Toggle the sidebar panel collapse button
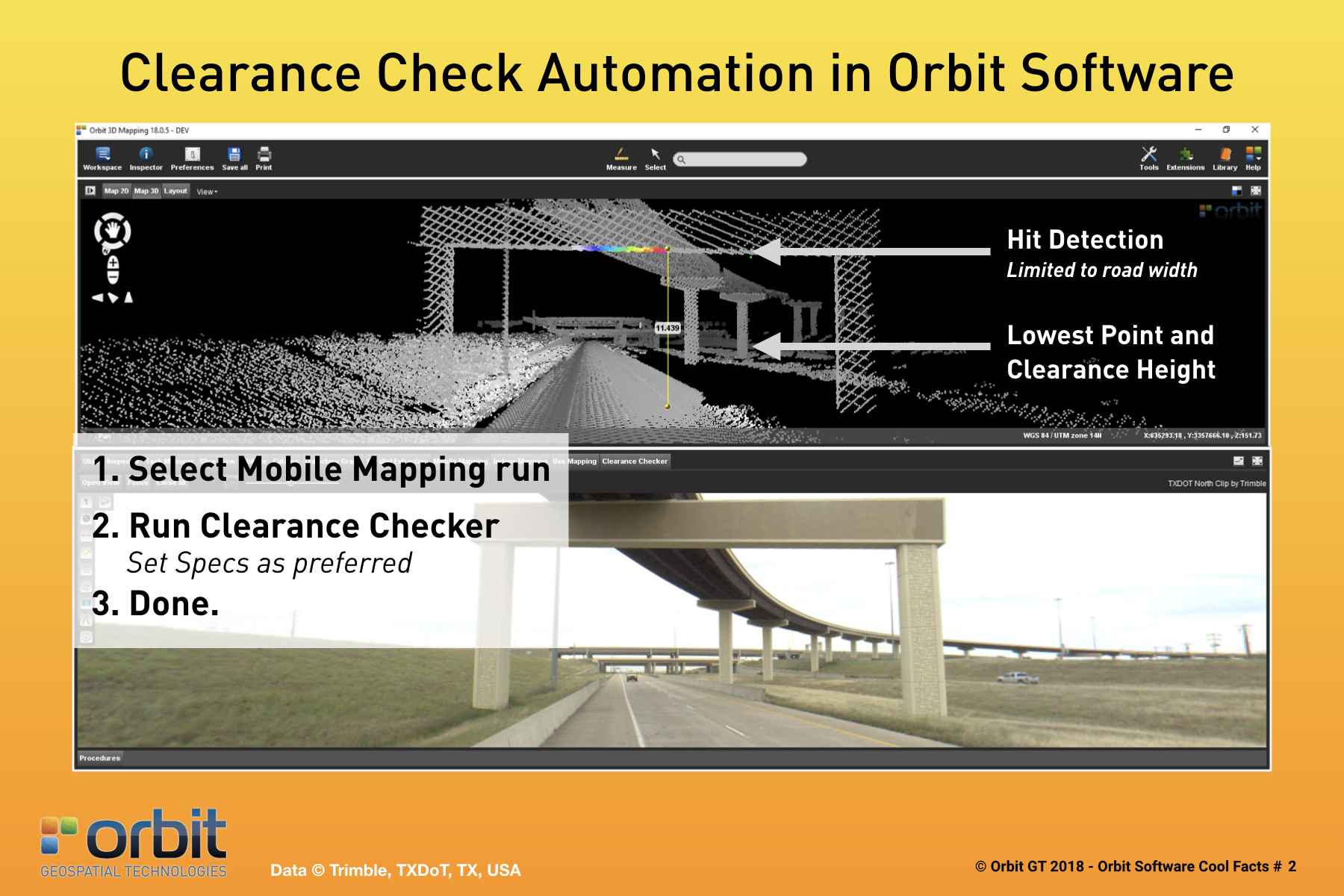This screenshot has width=1344, height=896. (x=90, y=191)
